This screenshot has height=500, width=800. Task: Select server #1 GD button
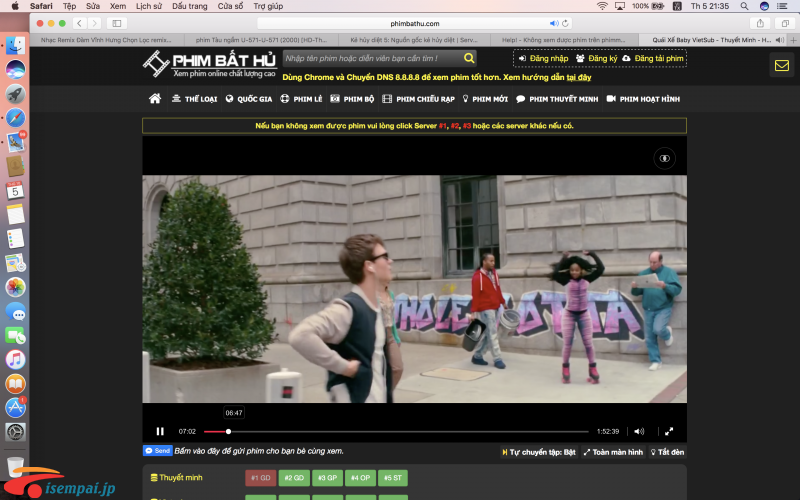(x=261, y=478)
